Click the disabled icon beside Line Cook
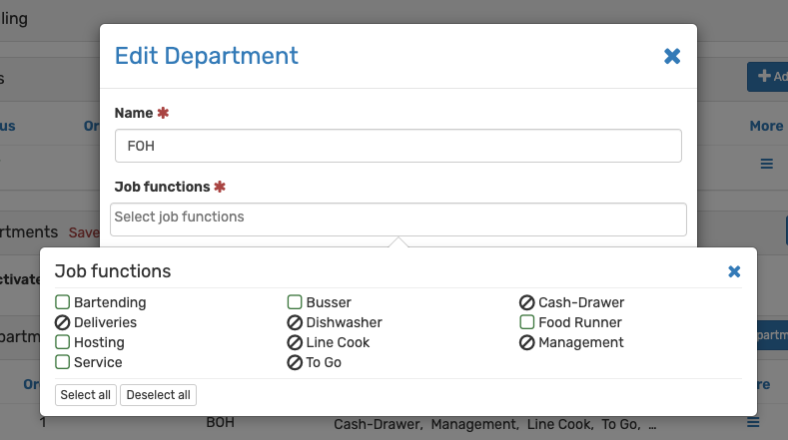This screenshot has height=440, width=788. (x=295, y=343)
